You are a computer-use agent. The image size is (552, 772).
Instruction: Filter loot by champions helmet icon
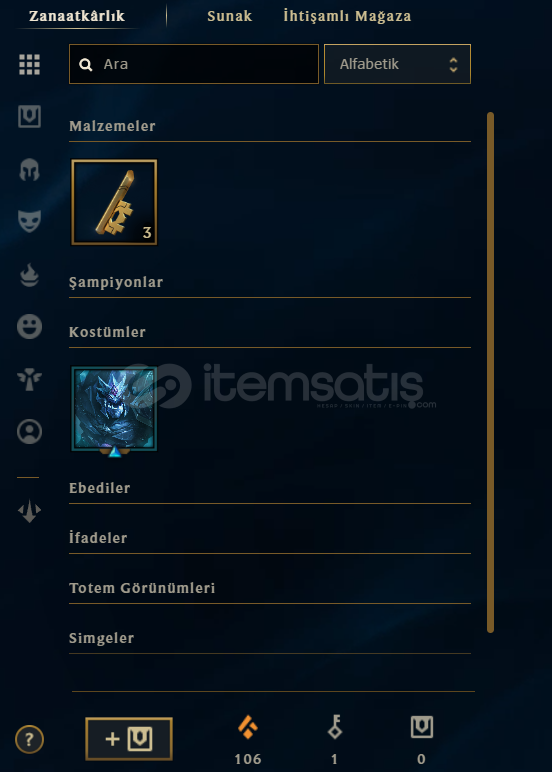(30, 170)
